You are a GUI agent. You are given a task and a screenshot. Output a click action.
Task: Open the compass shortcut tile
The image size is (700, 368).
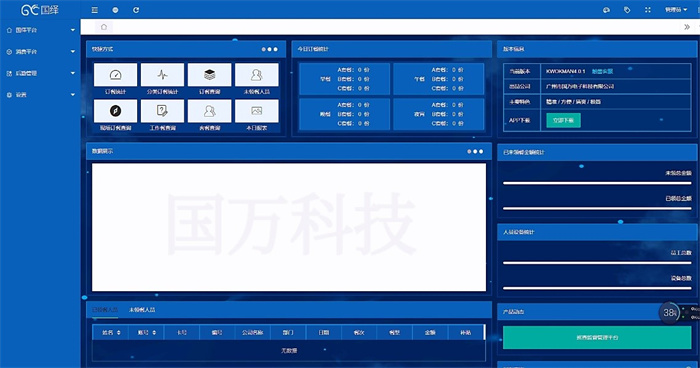(115, 111)
